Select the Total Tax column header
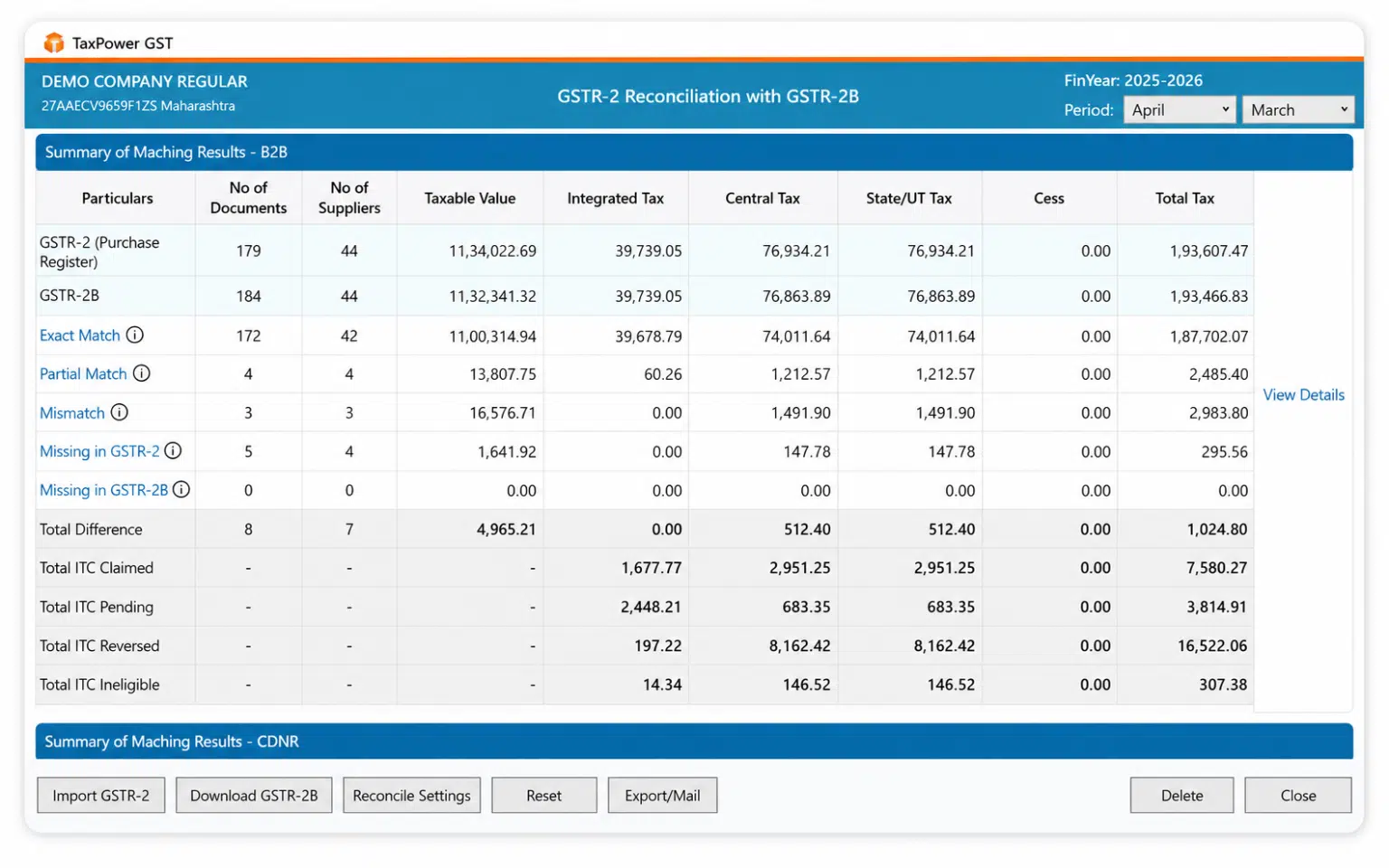The height and width of the screenshot is (868, 1389). click(1185, 198)
